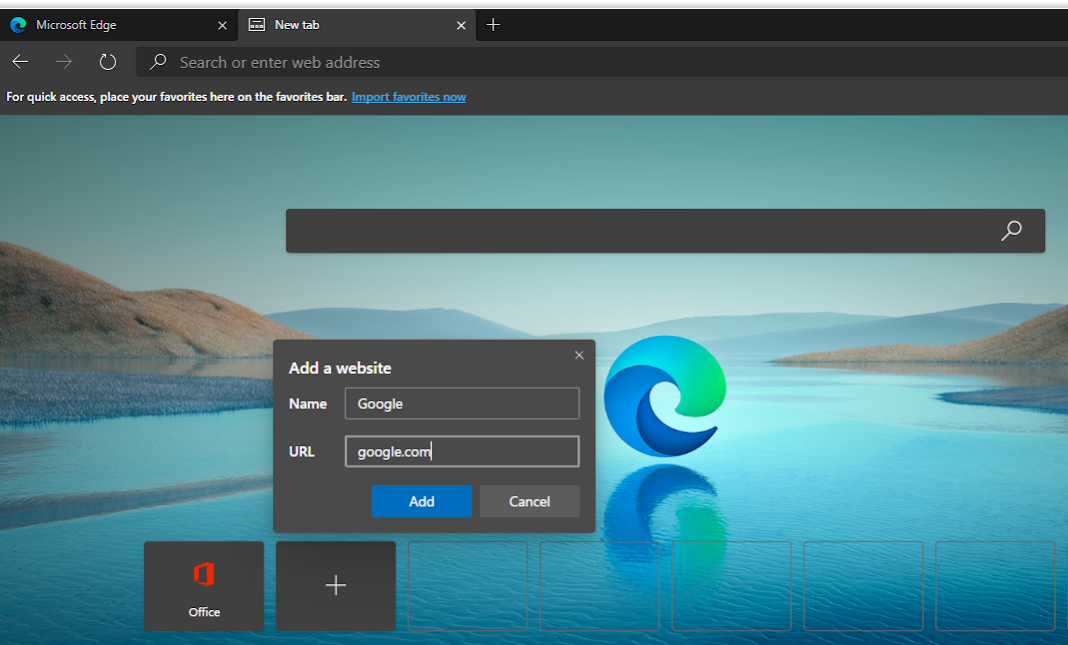Screen dimensions: 1068x645
Task: Click Cancel in Add a website dialog
Action: click(529, 501)
